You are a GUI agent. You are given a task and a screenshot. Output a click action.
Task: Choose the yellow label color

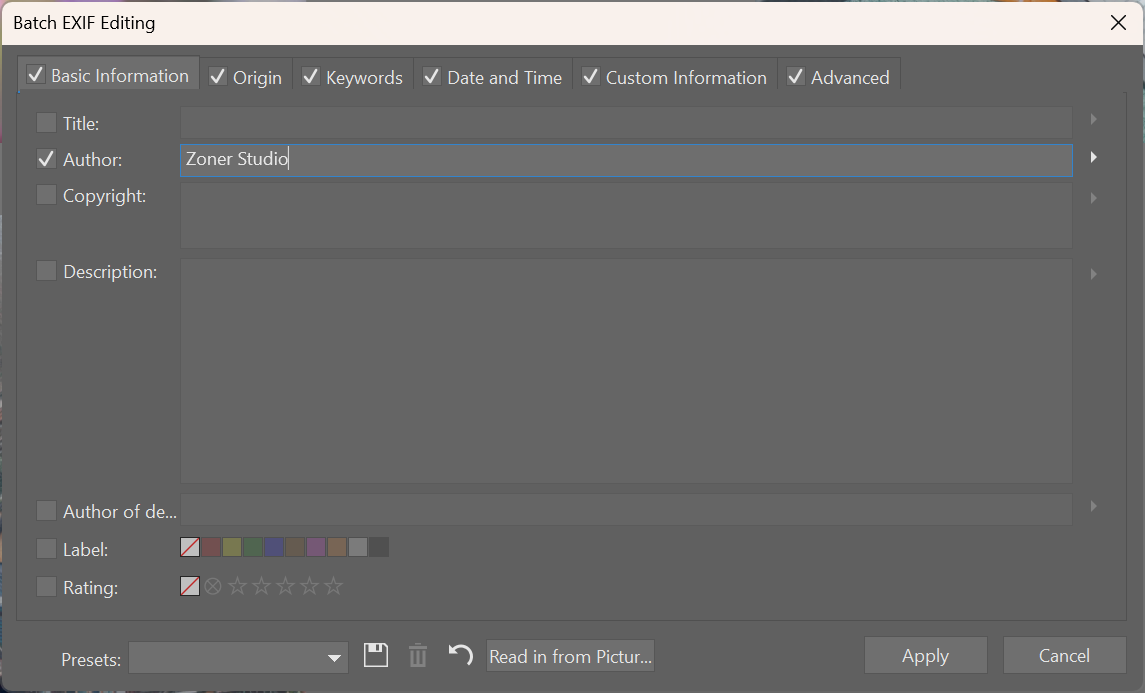point(232,547)
